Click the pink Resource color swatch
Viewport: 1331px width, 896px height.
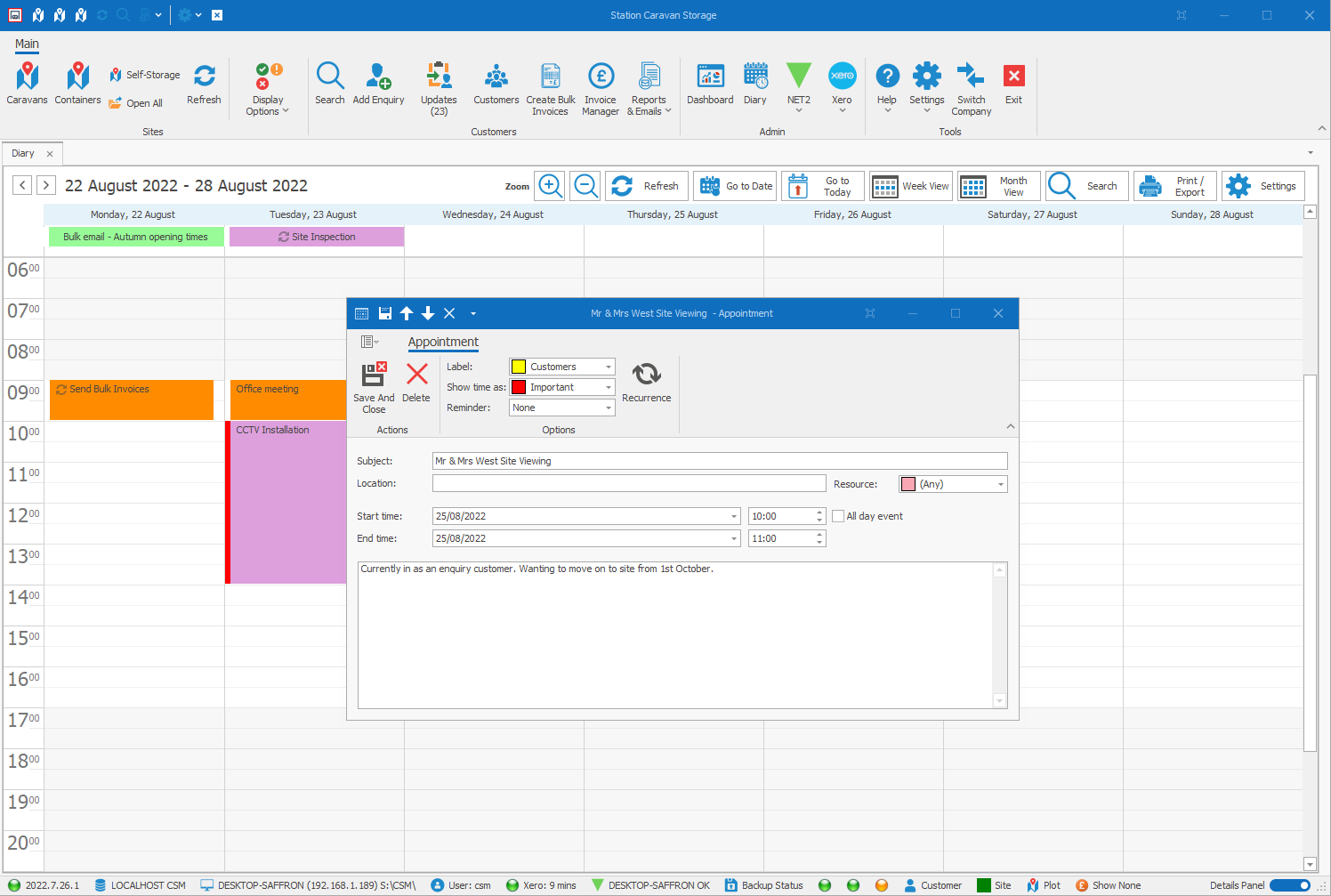point(908,484)
